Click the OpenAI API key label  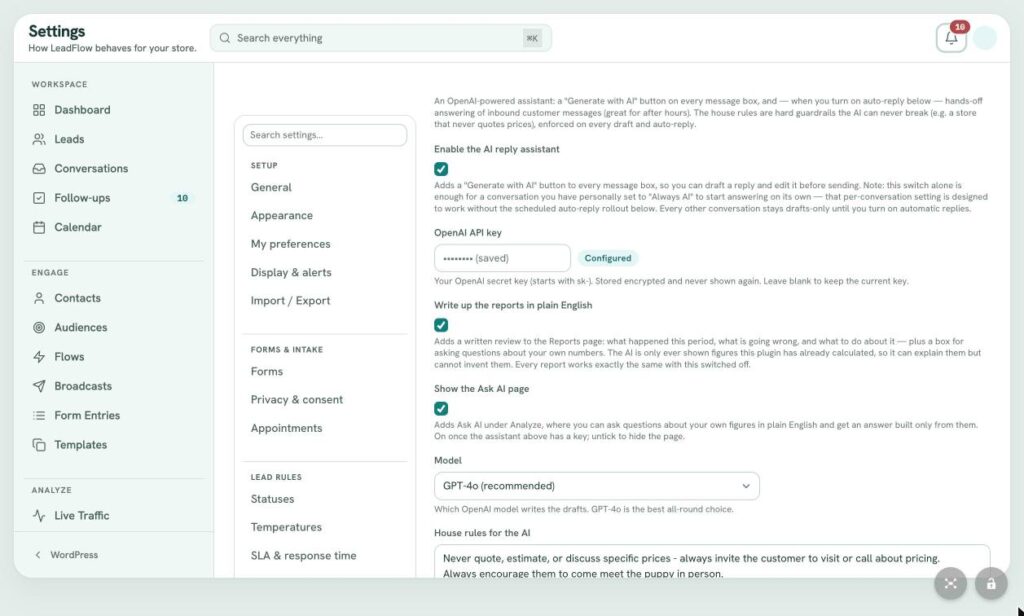tap(468, 233)
